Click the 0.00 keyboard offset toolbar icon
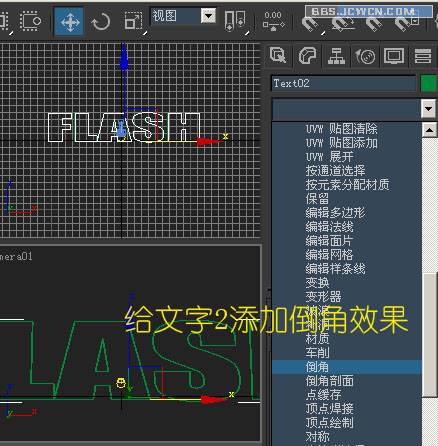 [273, 21]
